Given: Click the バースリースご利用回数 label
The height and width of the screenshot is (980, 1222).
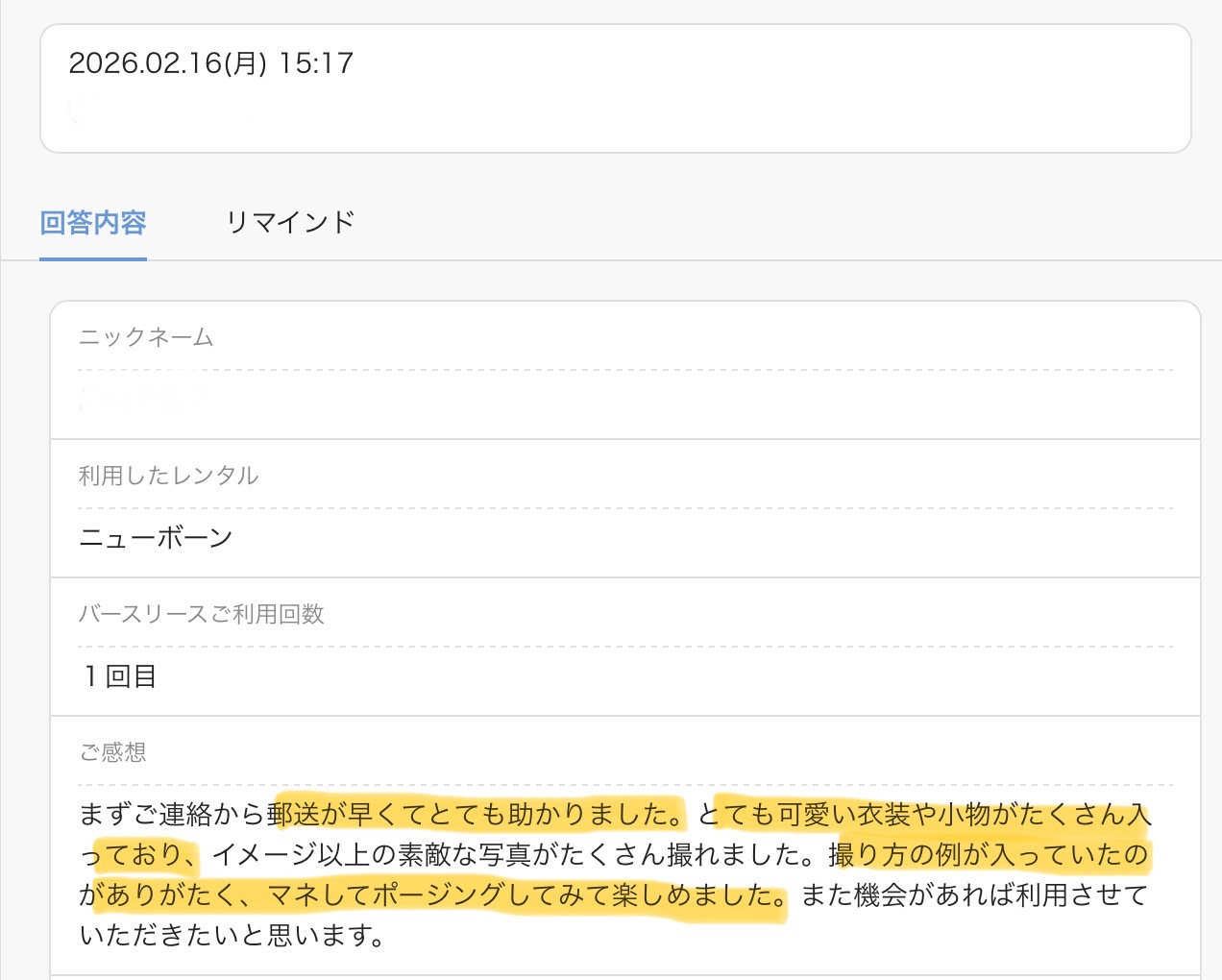Looking at the screenshot, I should coord(202,614).
